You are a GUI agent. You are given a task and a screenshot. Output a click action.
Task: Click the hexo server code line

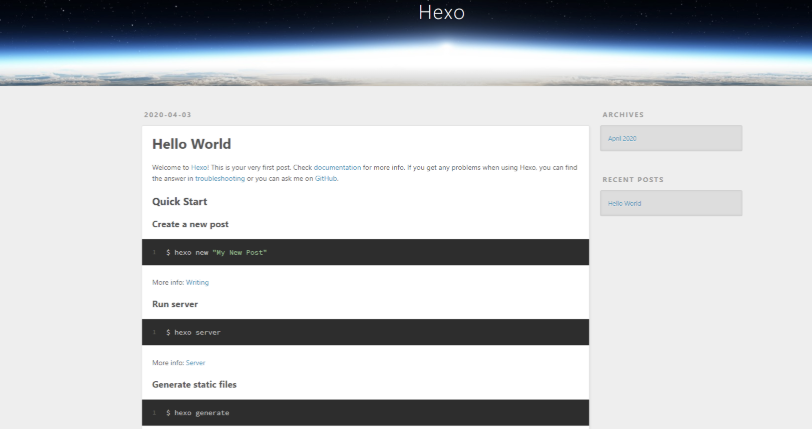193,333
